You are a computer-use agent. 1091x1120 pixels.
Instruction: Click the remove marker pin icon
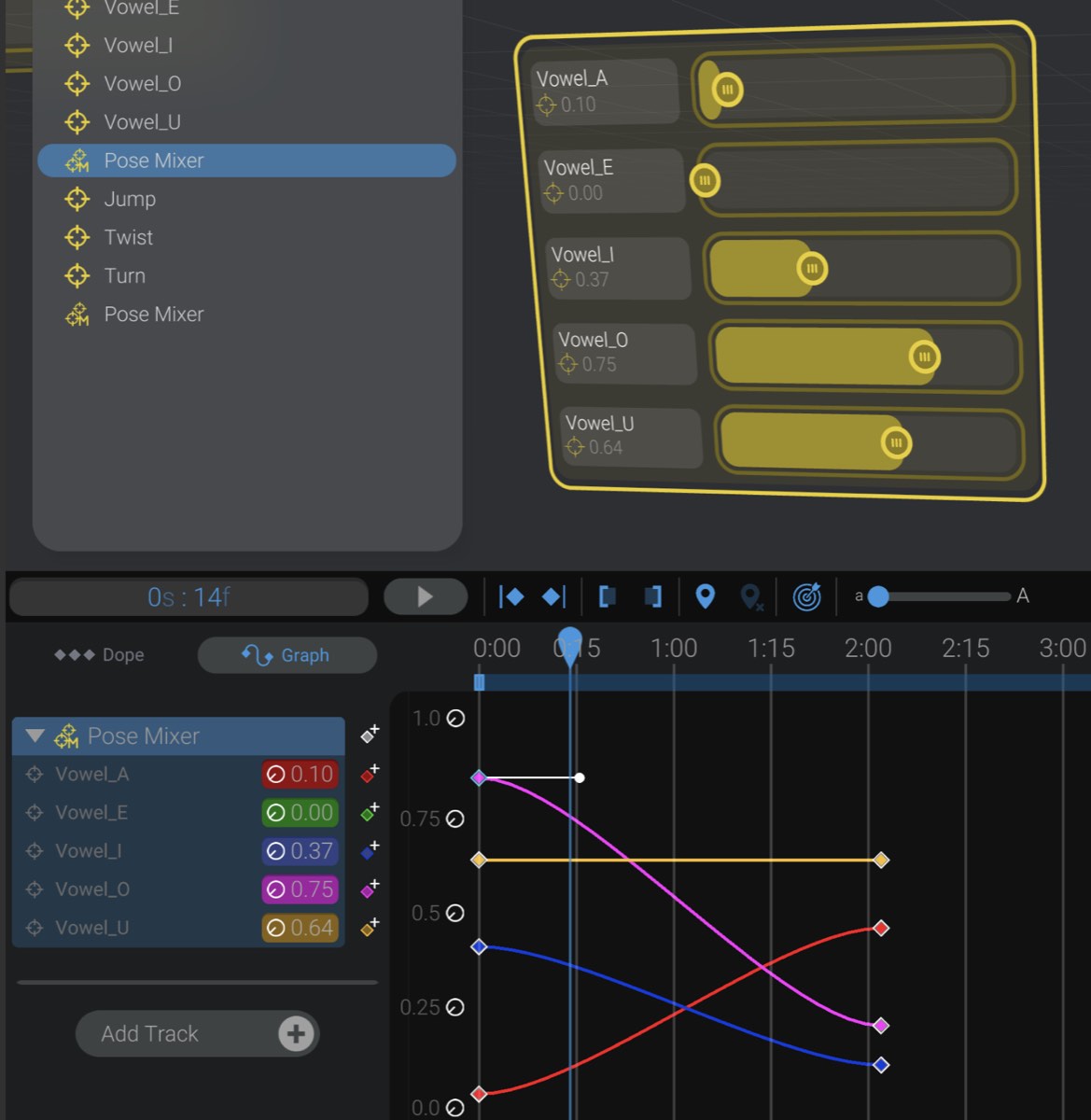(x=752, y=595)
